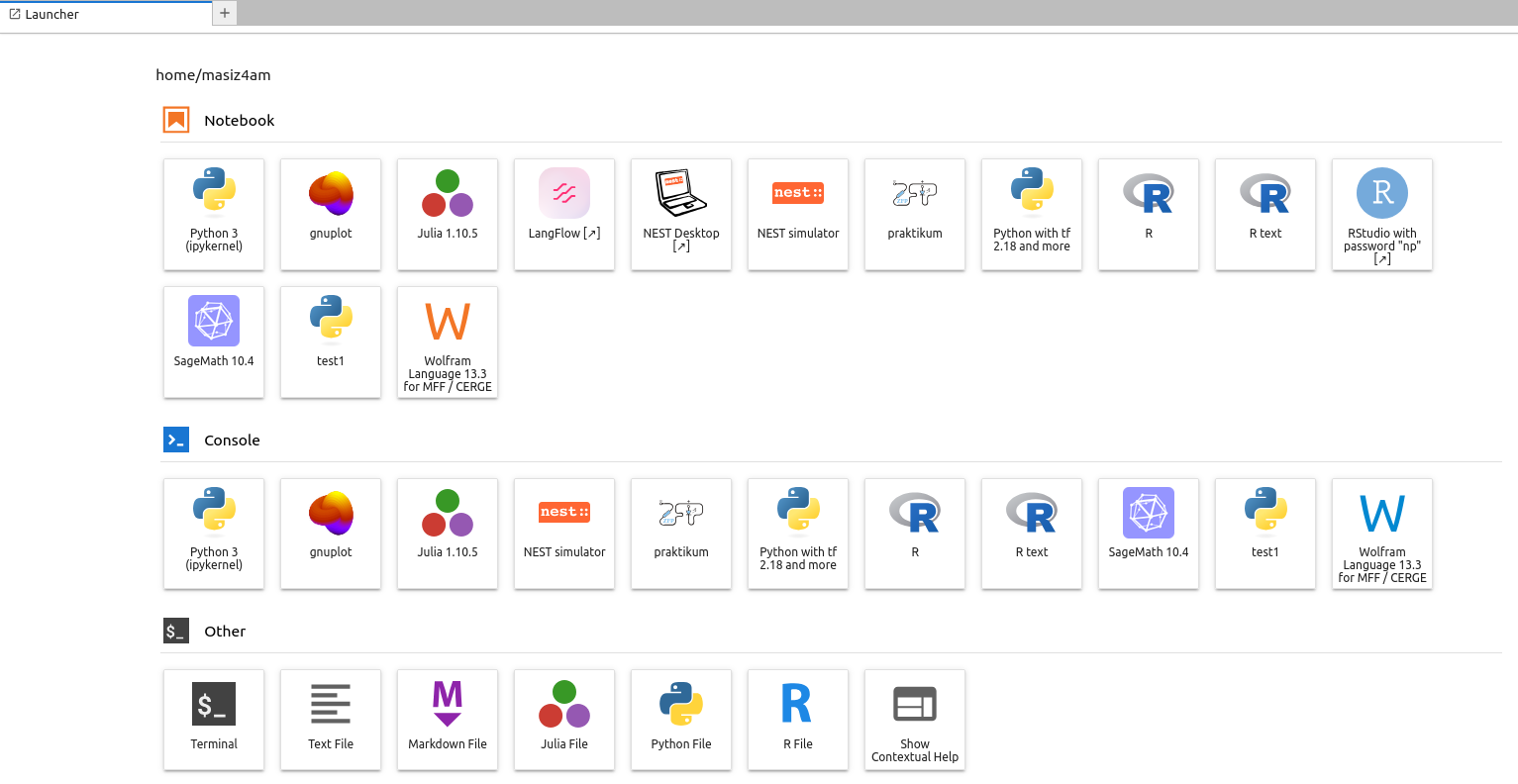The height and width of the screenshot is (784, 1518).
Task: Open a new tab with the plus button
Action: (x=225, y=13)
